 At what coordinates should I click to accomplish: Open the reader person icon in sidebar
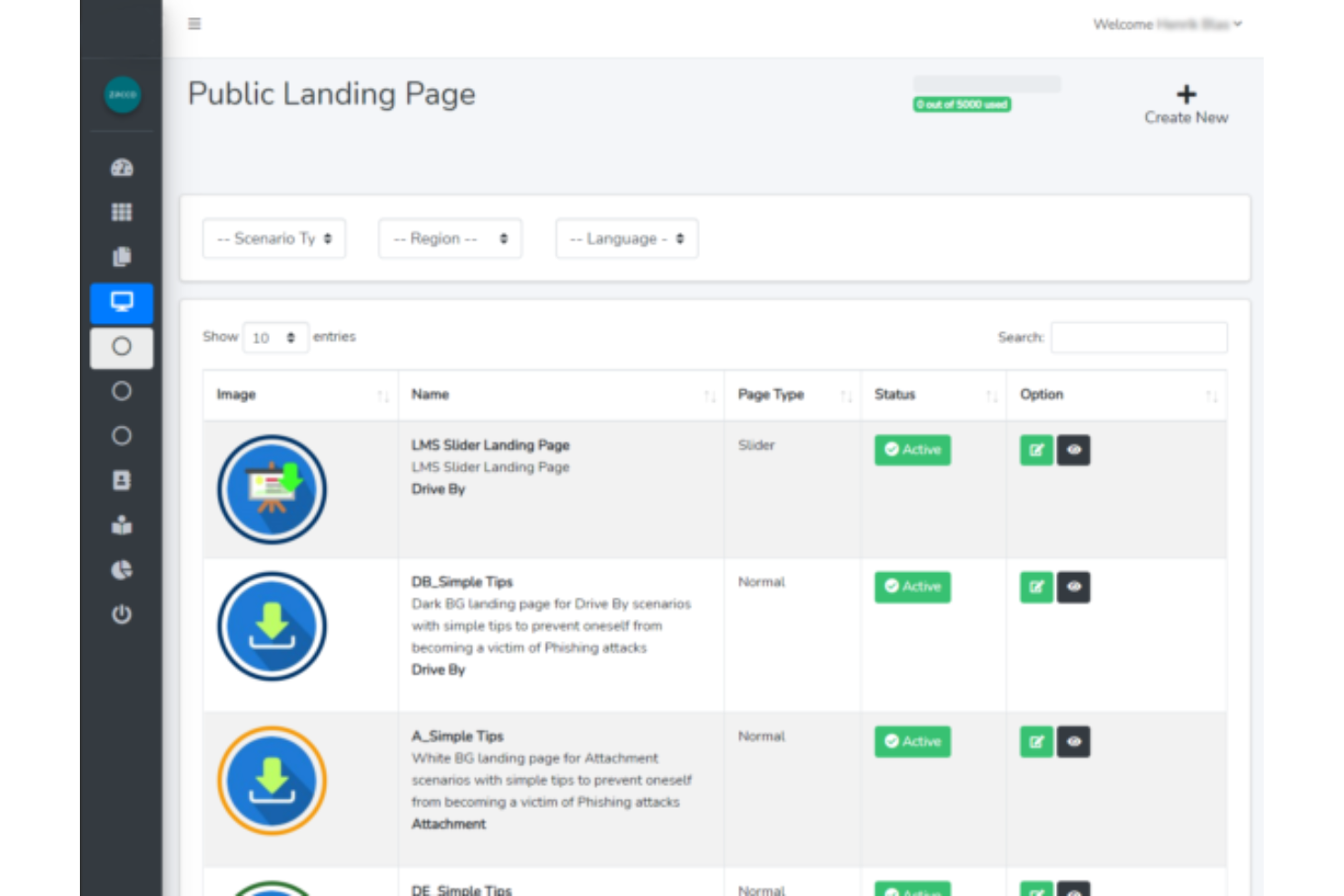[x=122, y=525]
